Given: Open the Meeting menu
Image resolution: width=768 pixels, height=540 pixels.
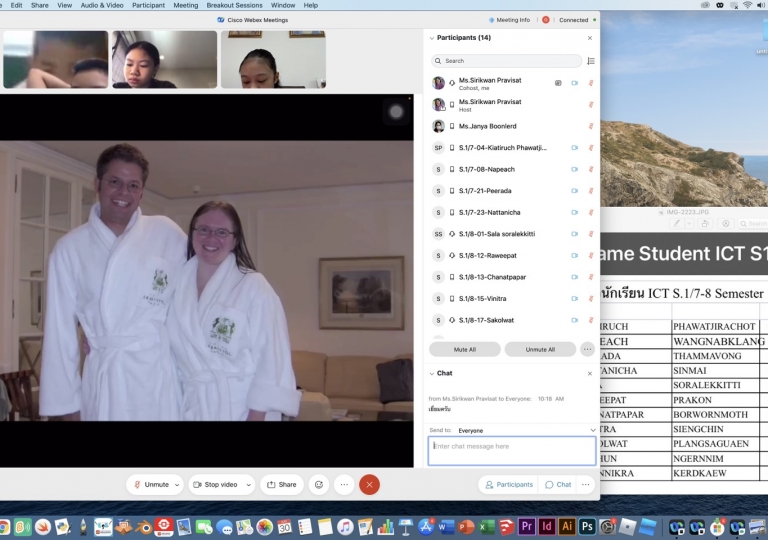Looking at the screenshot, I should pos(186,5).
